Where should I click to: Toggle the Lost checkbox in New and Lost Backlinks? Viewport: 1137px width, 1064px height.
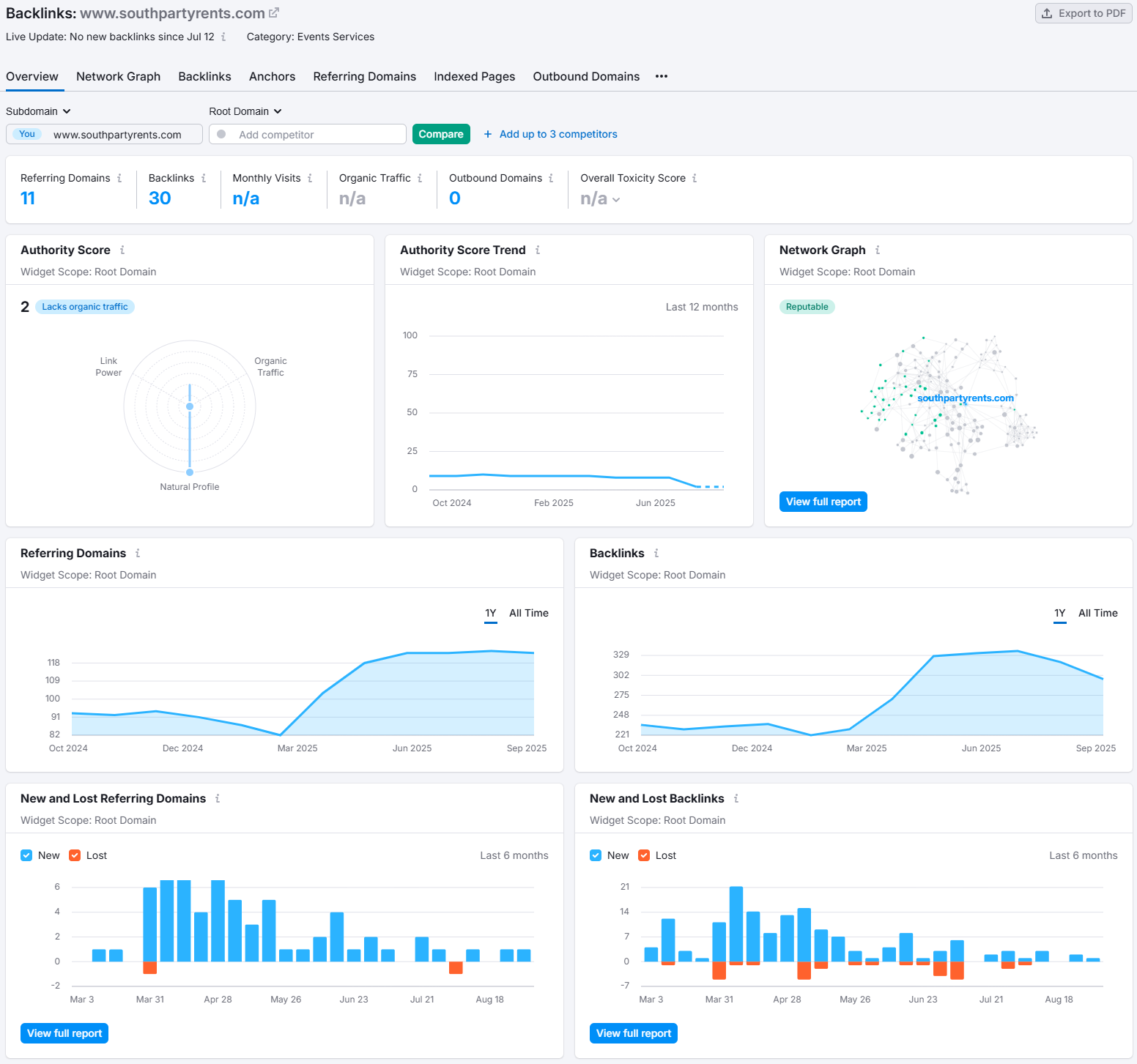click(644, 855)
